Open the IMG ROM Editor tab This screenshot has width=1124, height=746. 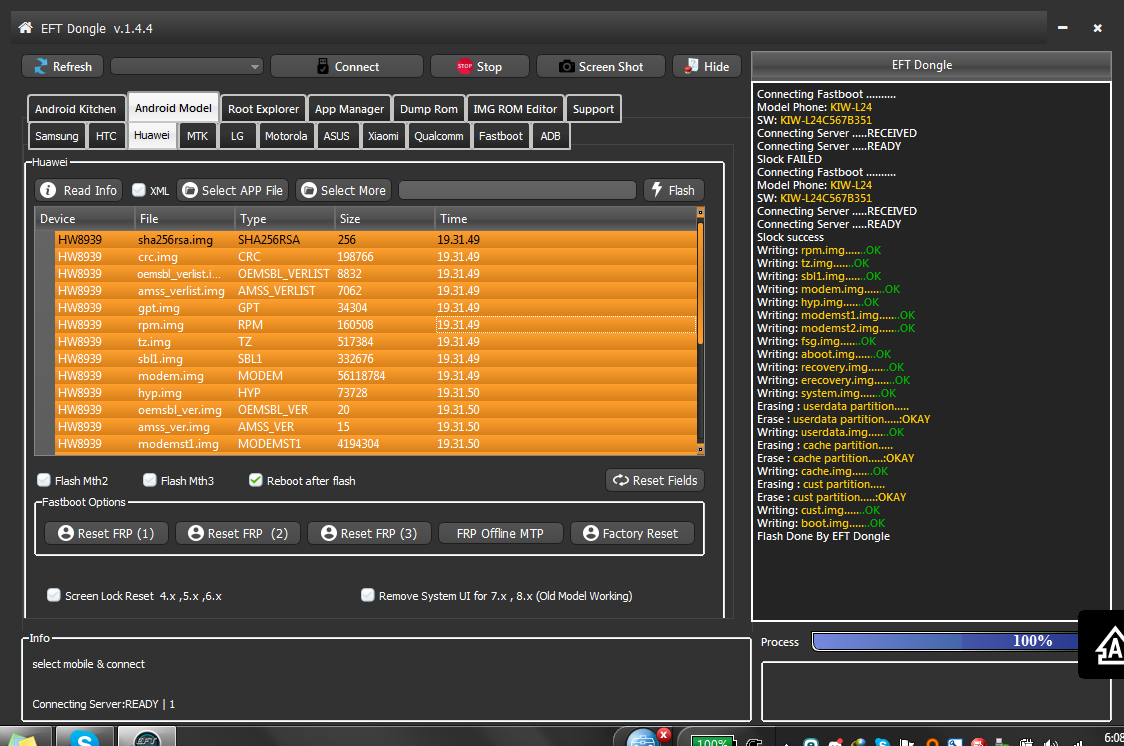(515, 109)
